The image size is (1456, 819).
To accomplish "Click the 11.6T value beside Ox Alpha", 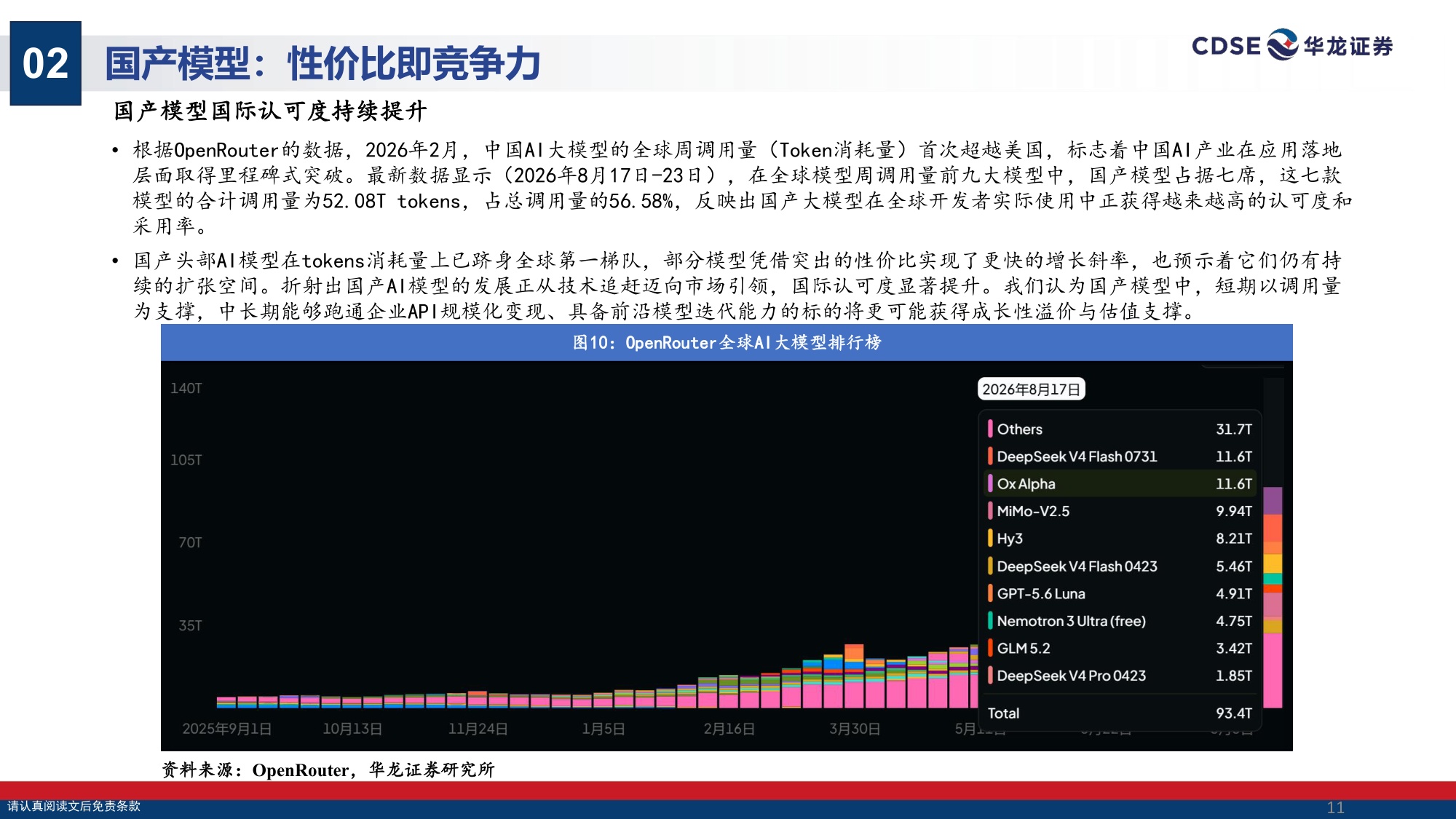I will point(1234,483).
